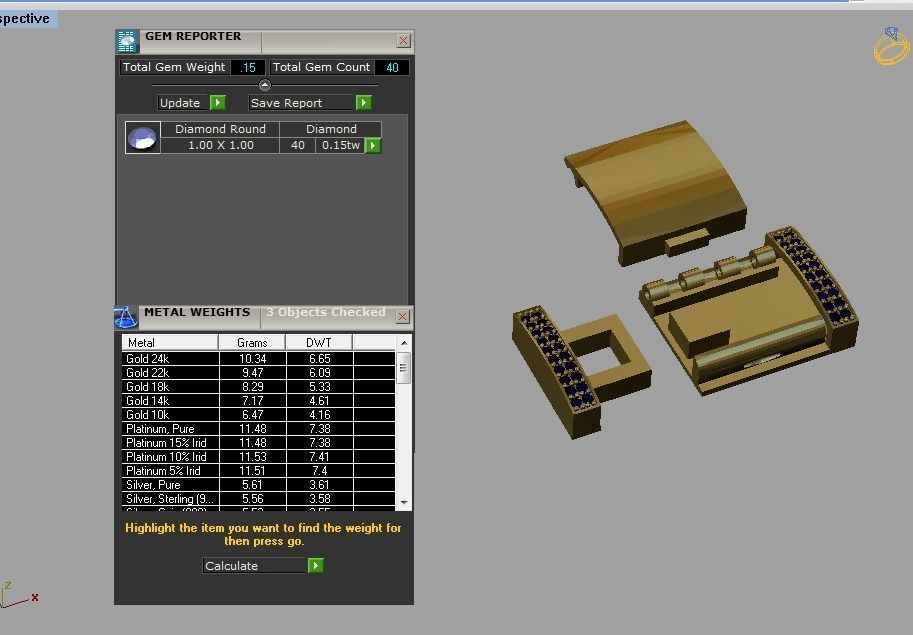
Task: Click green arrow beside 0.15tw
Action: (x=373, y=145)
